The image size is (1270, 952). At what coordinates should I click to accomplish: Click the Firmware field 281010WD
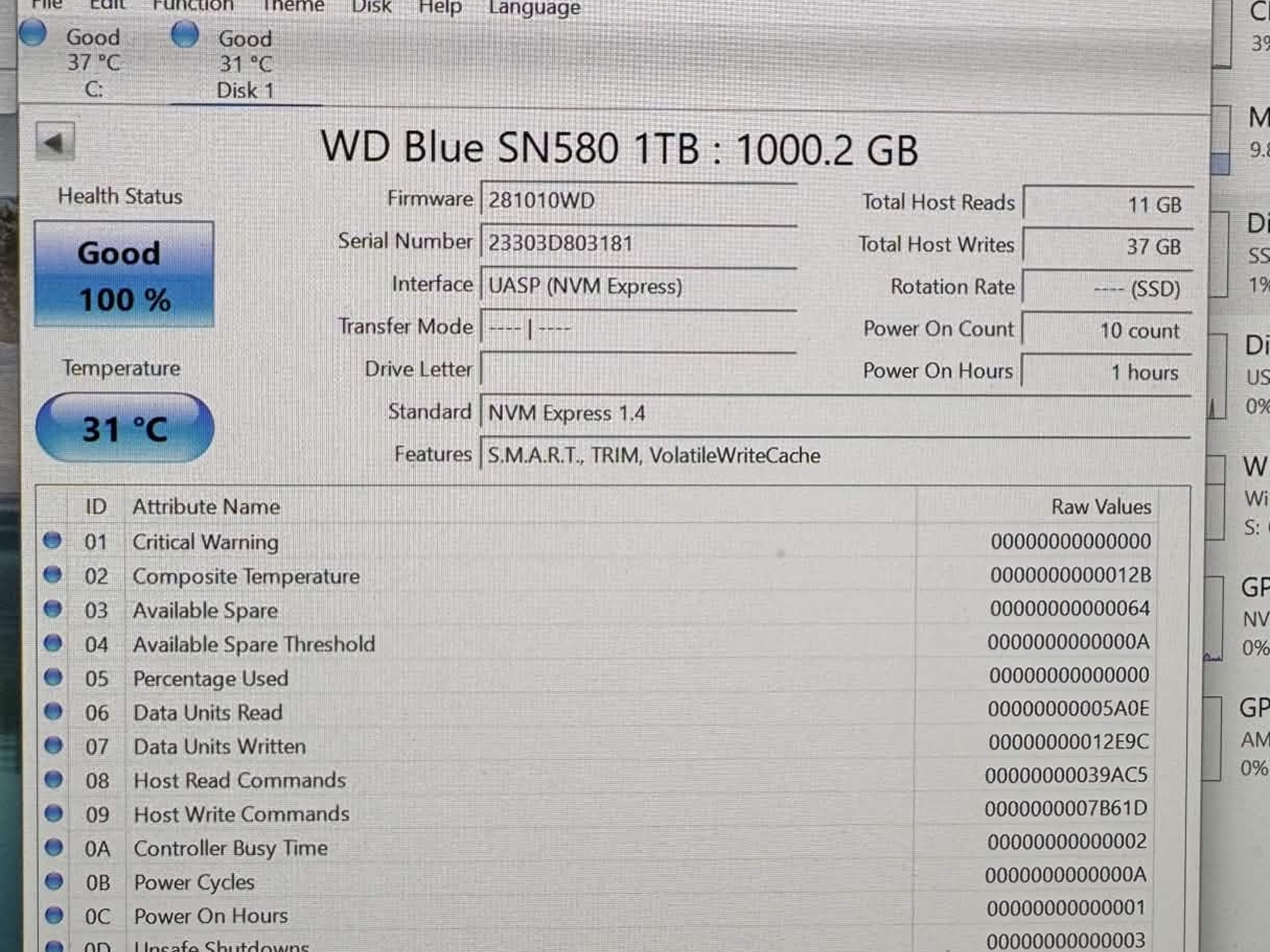pyautogui.click(x=639, y=200)
